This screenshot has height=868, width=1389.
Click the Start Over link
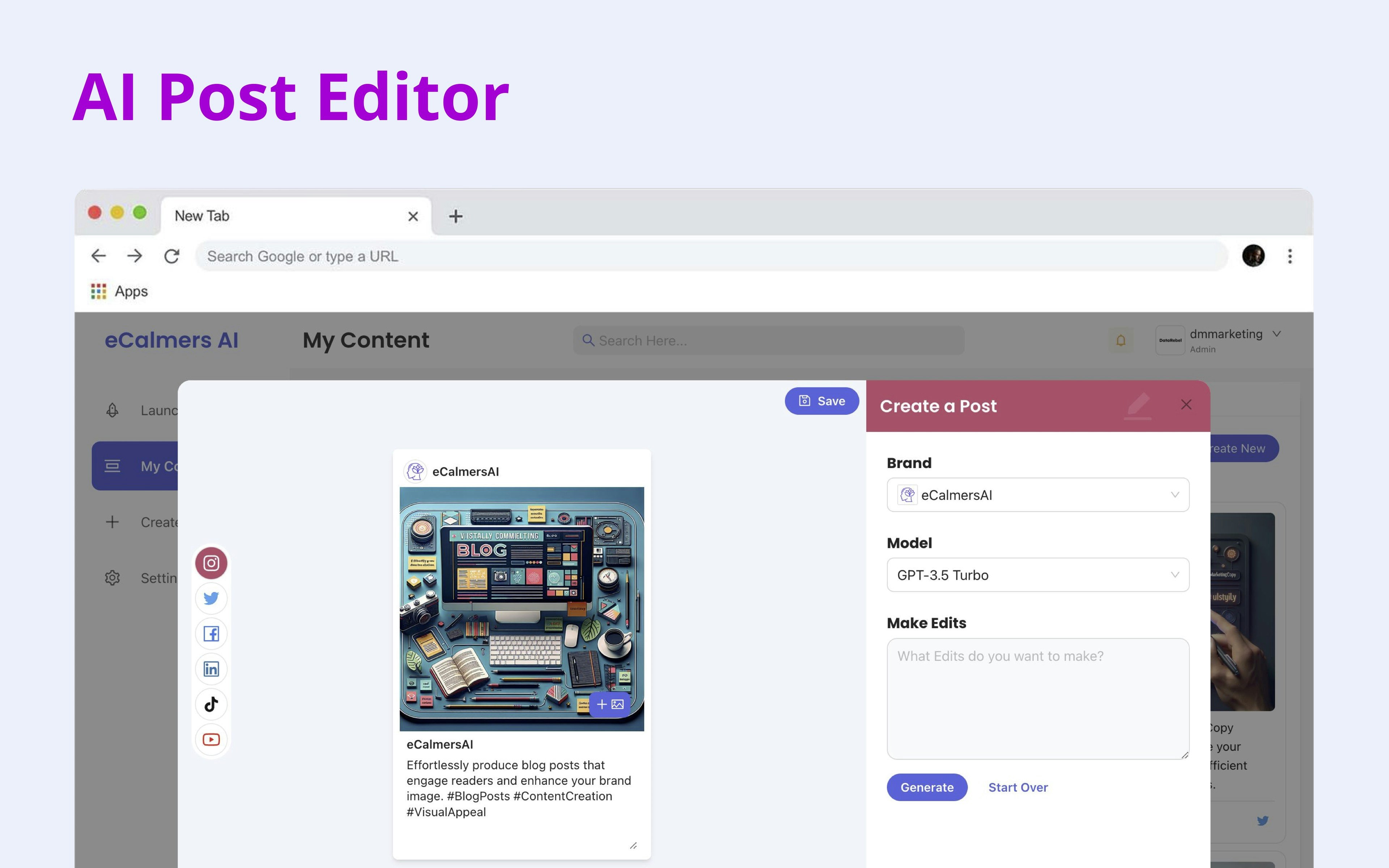[x=1018, y=788]
